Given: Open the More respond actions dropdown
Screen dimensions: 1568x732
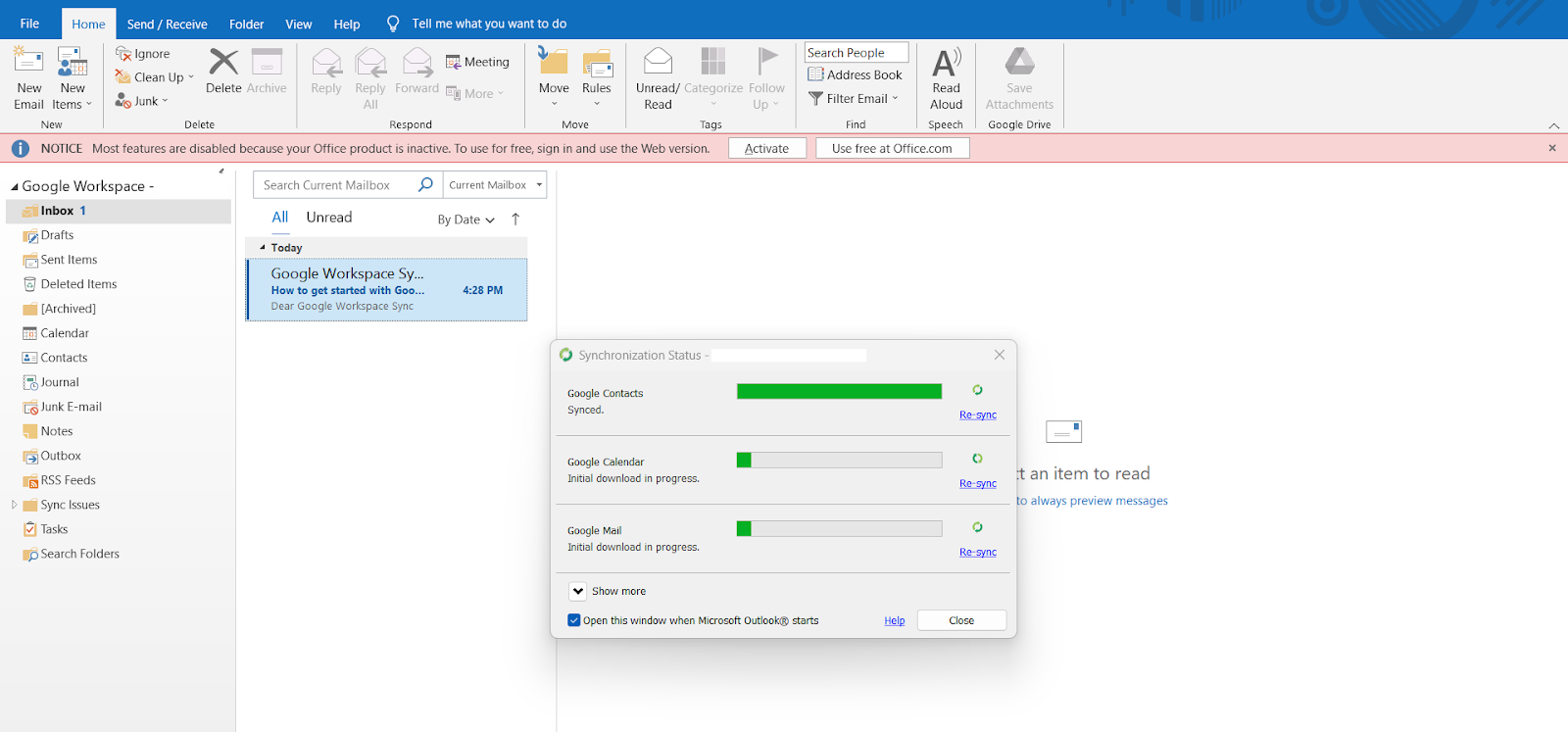Looking at the screenshot, I should [x=474, y=93].
